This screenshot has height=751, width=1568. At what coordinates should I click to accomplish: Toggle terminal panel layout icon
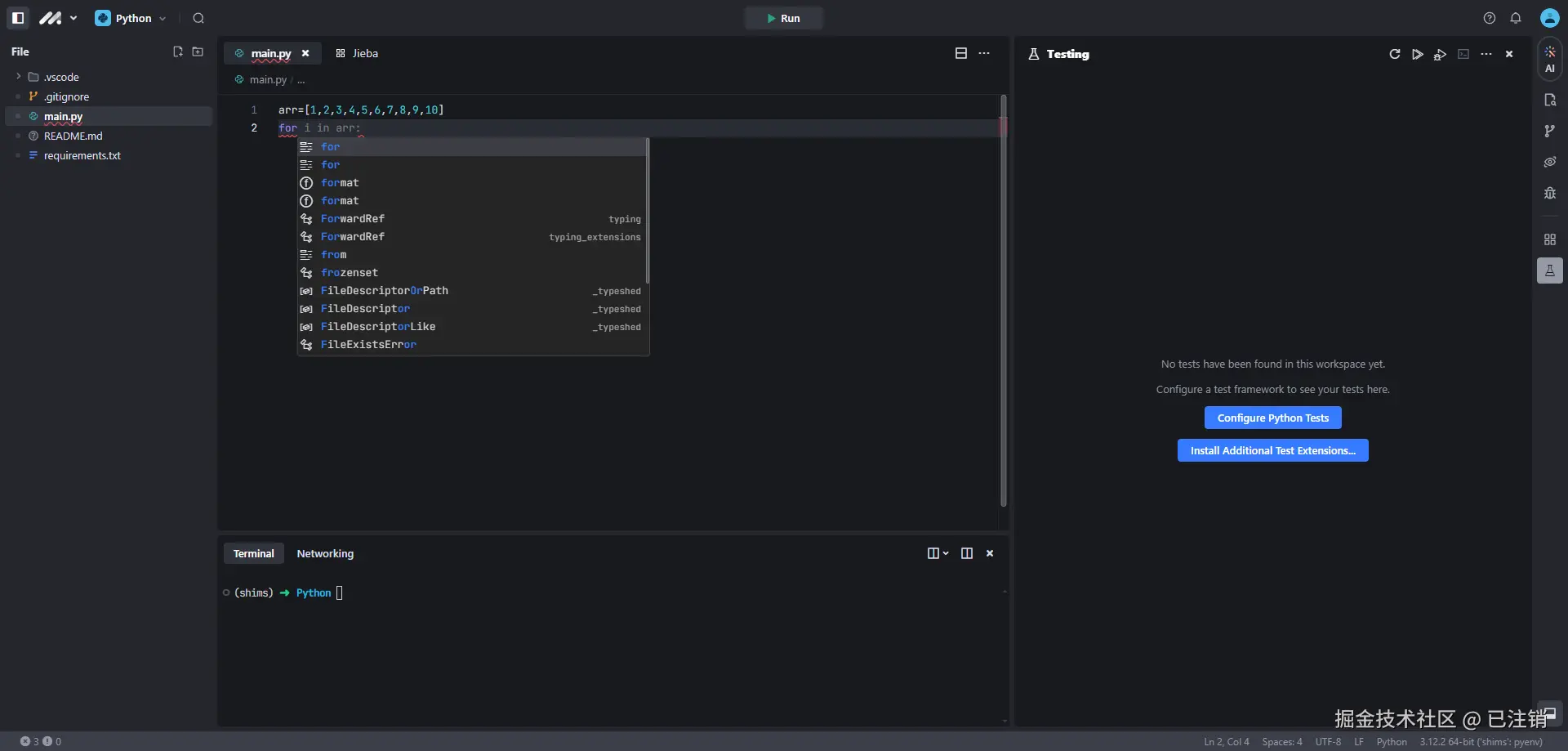pyautogui.click(x=967, y=553)
